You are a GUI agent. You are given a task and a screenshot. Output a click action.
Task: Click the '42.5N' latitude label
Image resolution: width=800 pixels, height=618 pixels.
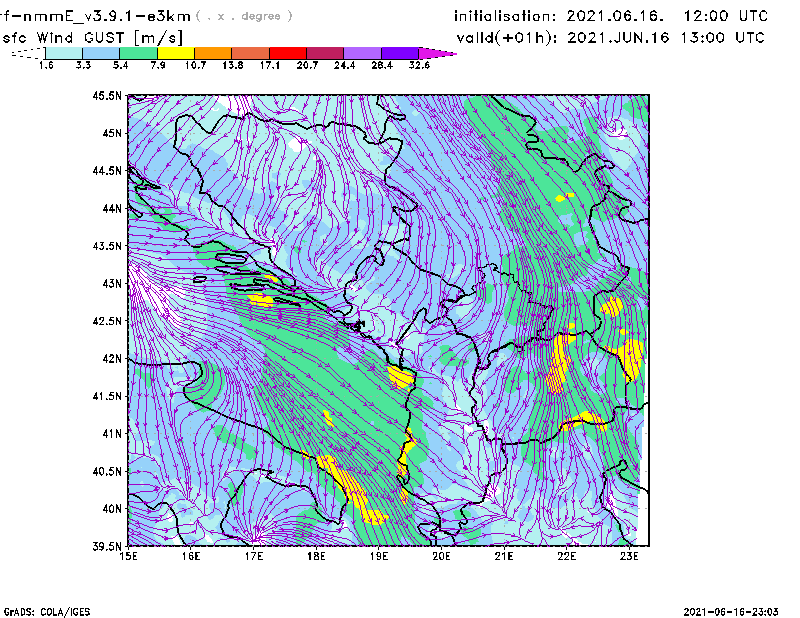(107, 321)
